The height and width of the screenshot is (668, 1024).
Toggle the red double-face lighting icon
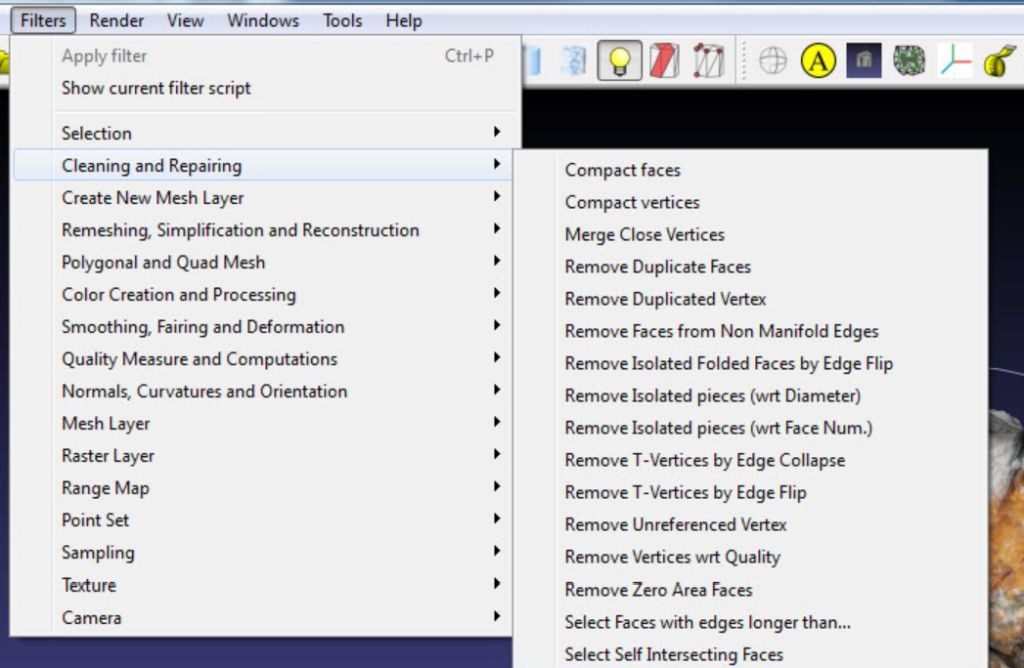[x=664, y=61]
